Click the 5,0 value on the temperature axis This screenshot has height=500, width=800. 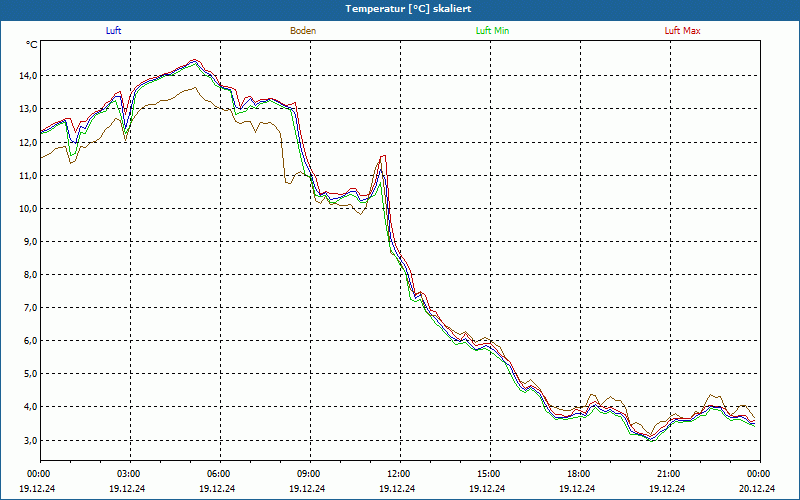click(x=30, y=373)
